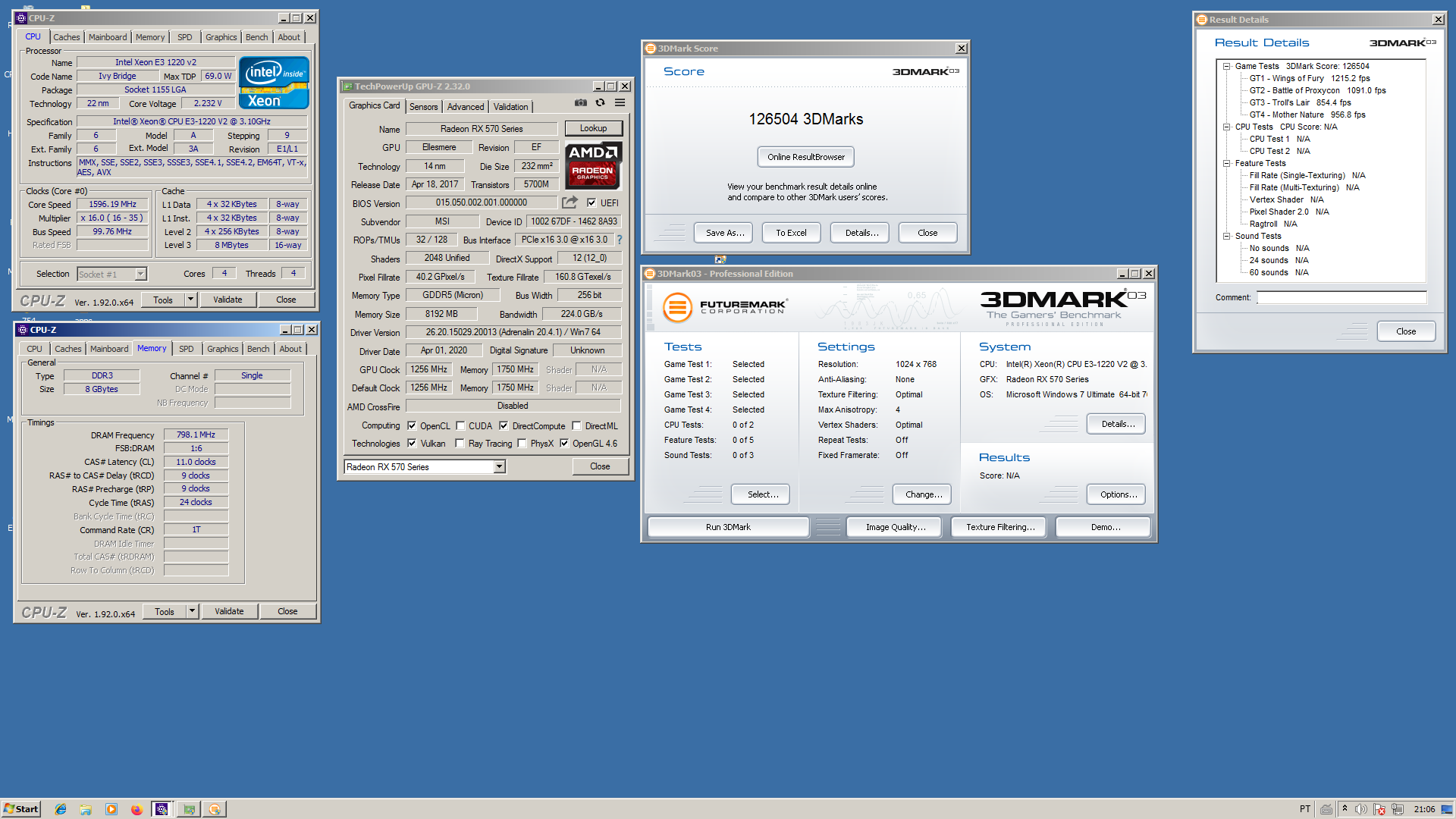
Task: Launch Windows Media Player from taskbar
Action: coord(111,809)
